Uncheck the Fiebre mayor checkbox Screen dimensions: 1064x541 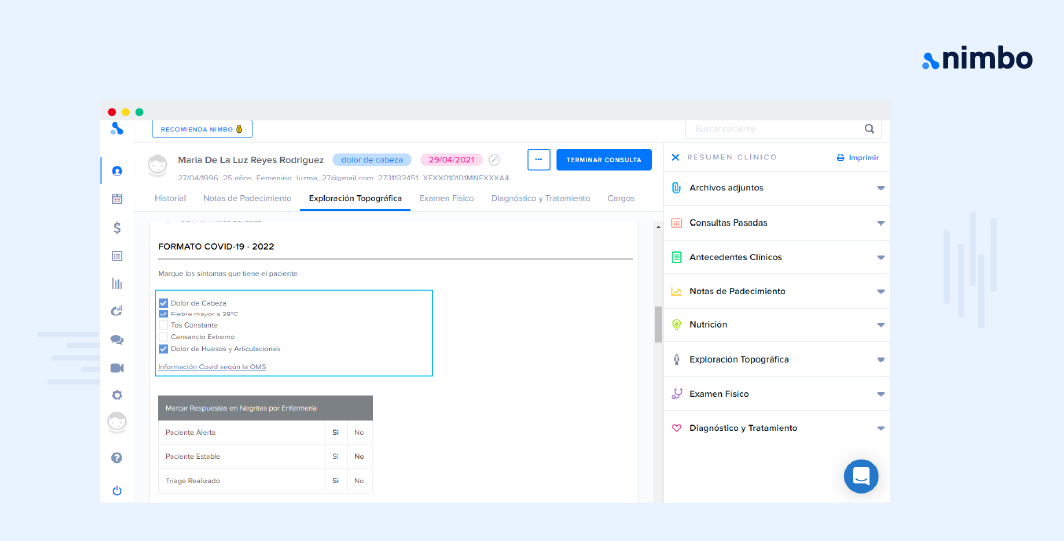pos(163,314)
